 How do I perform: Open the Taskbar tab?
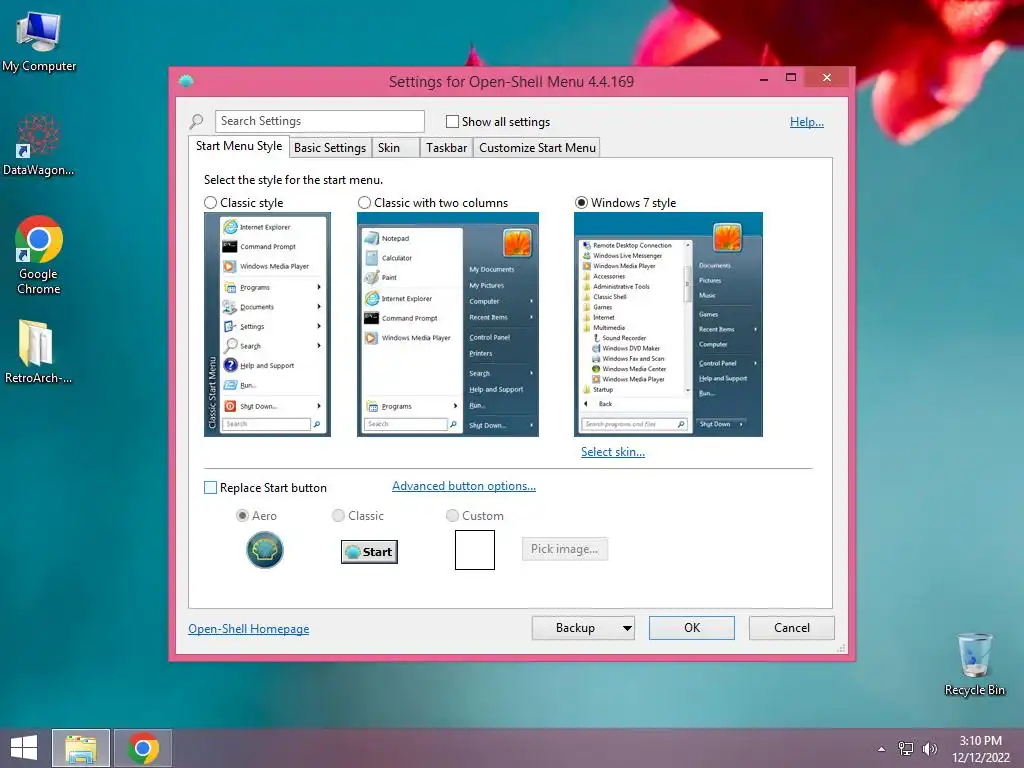click(x=446, y=148)
